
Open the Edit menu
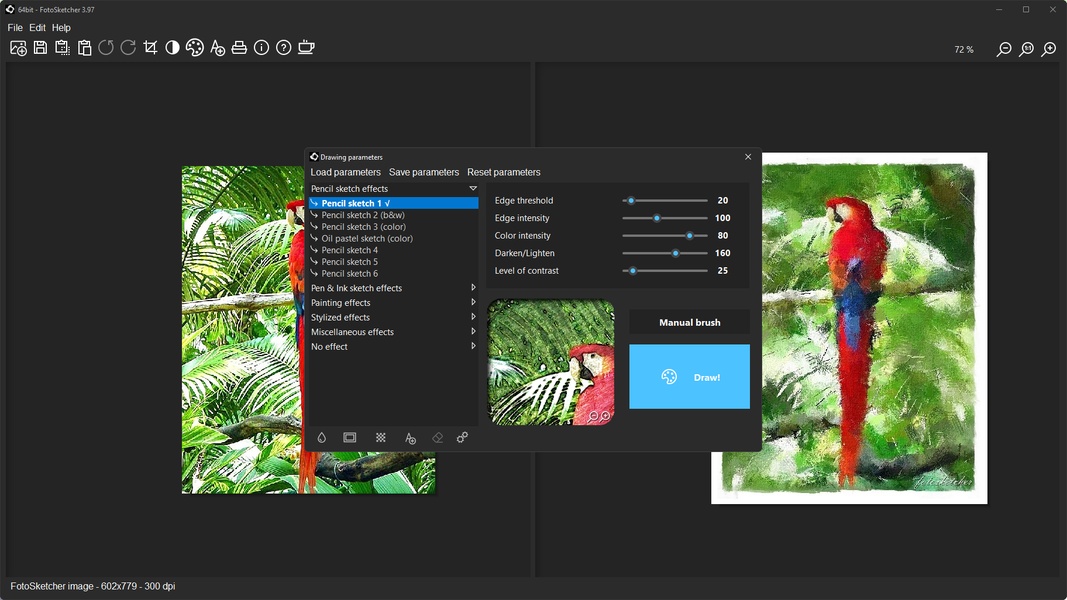coord(37,28)
